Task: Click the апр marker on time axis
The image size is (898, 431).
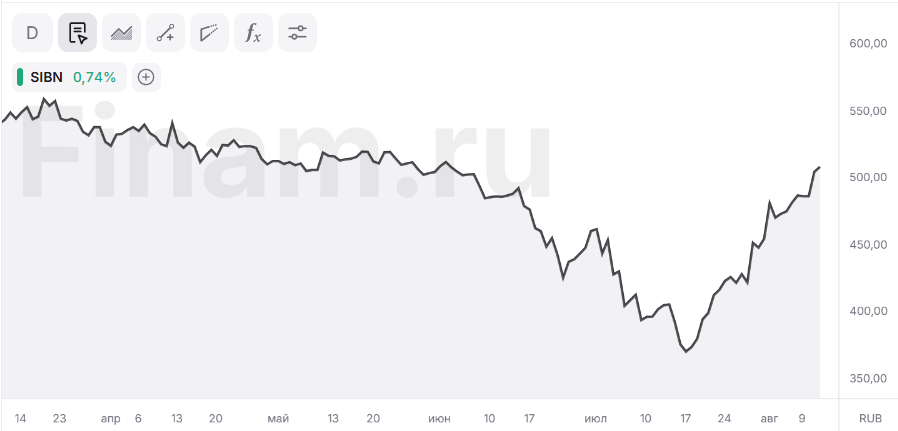Action: click(111, 418)
